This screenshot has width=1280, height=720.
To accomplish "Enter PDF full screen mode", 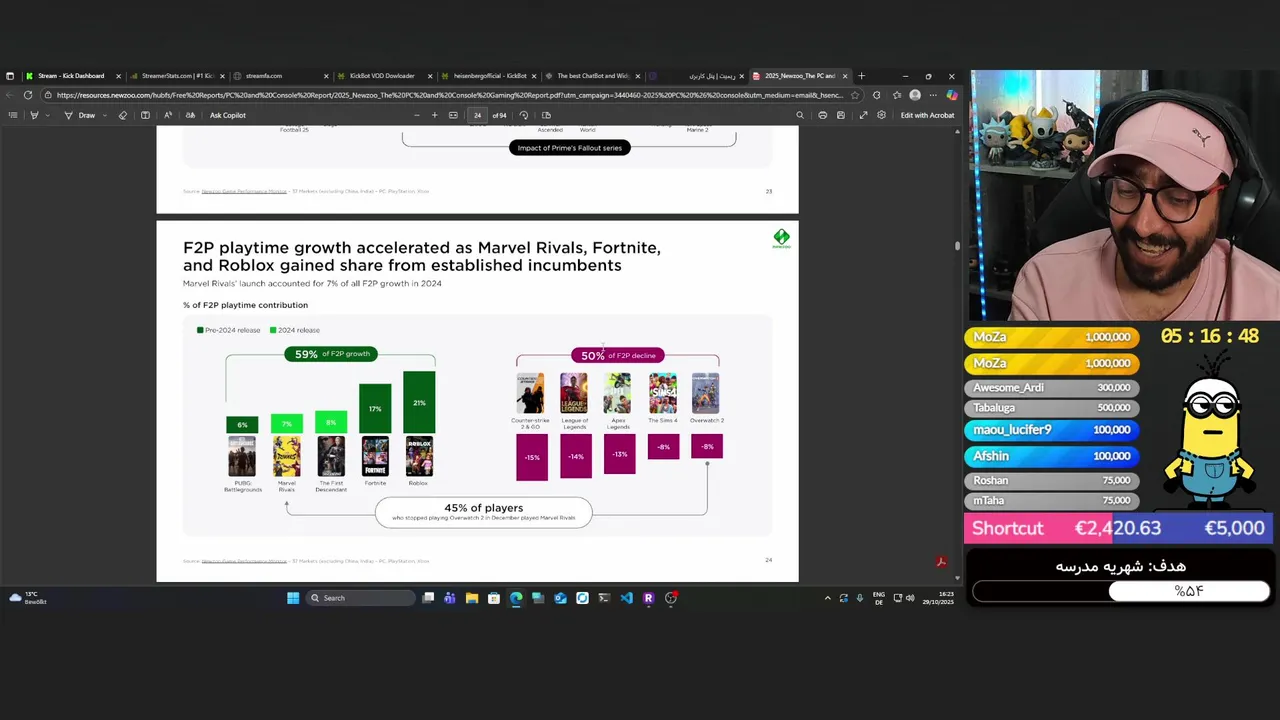I will pos(863,115).
